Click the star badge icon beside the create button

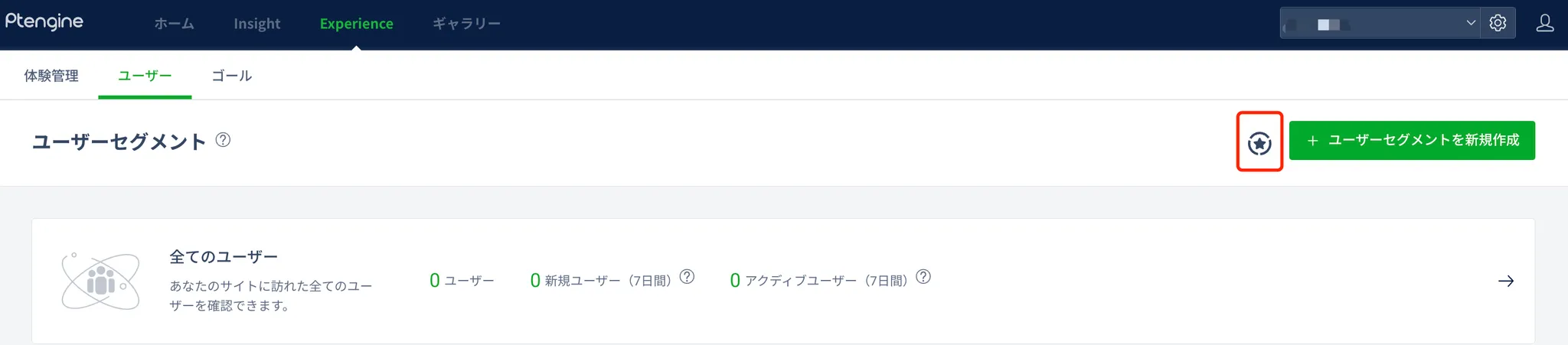(x=1259, y=142)
